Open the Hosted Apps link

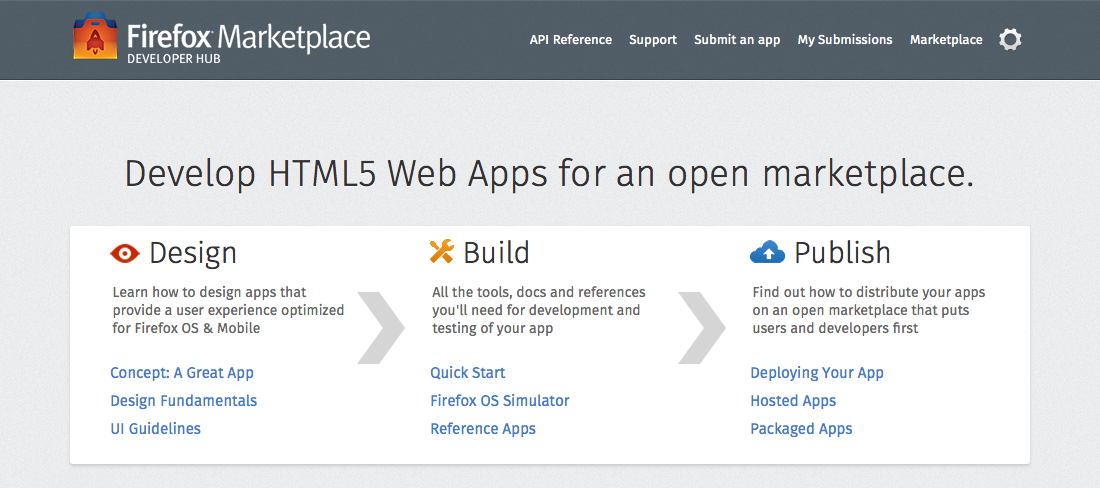point(793,400)
